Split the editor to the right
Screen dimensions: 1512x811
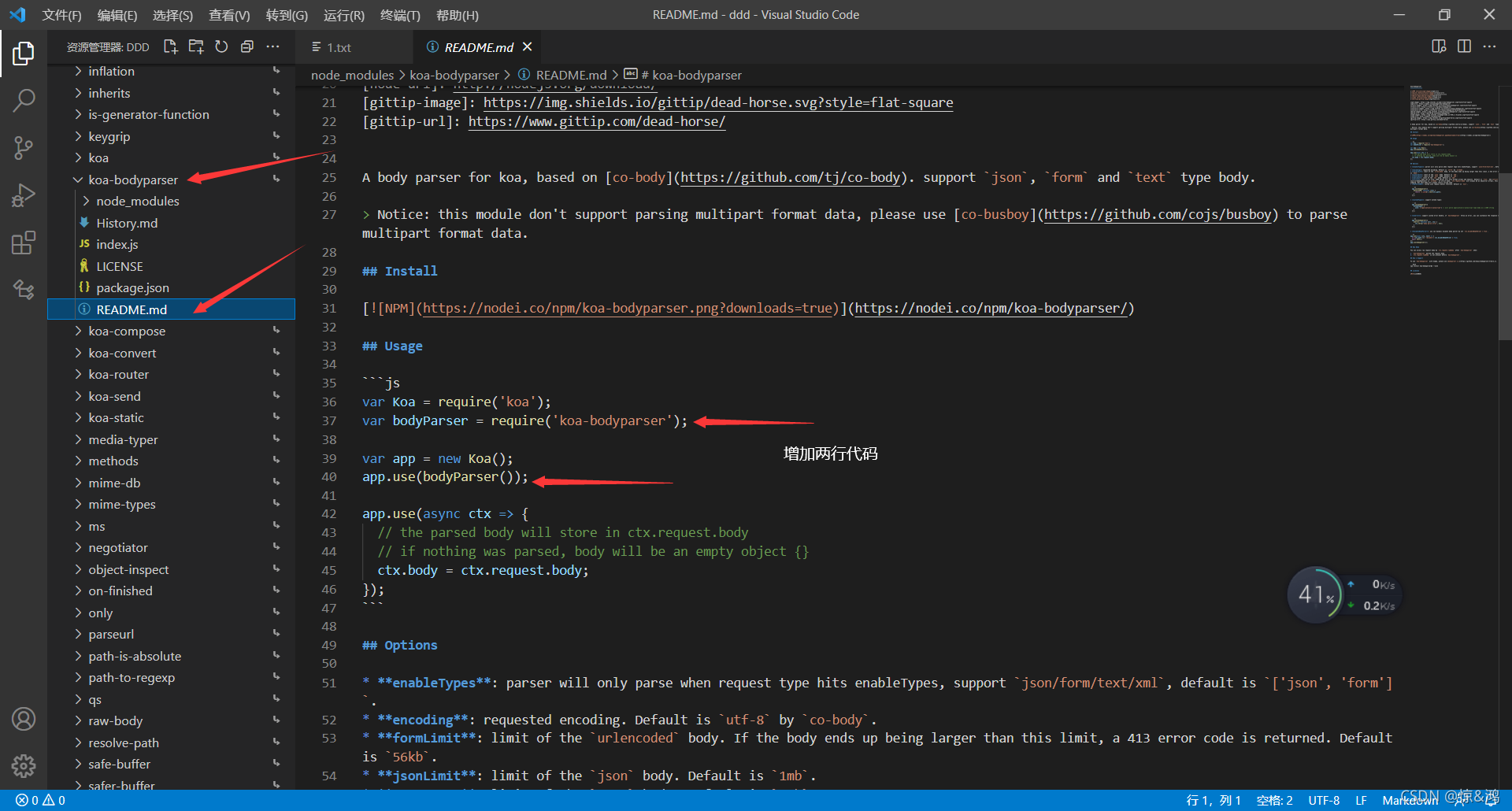coord(1464,46)
